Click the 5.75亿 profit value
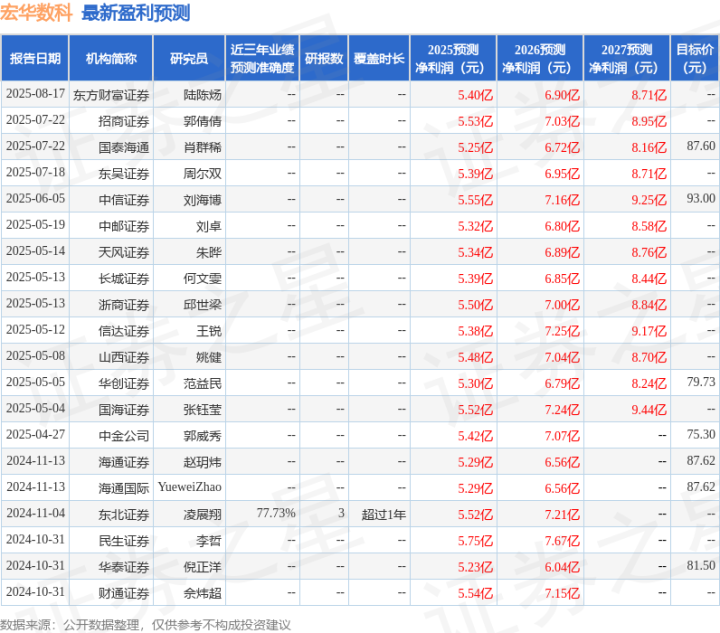720x633 pixels. tap(475, 540)
